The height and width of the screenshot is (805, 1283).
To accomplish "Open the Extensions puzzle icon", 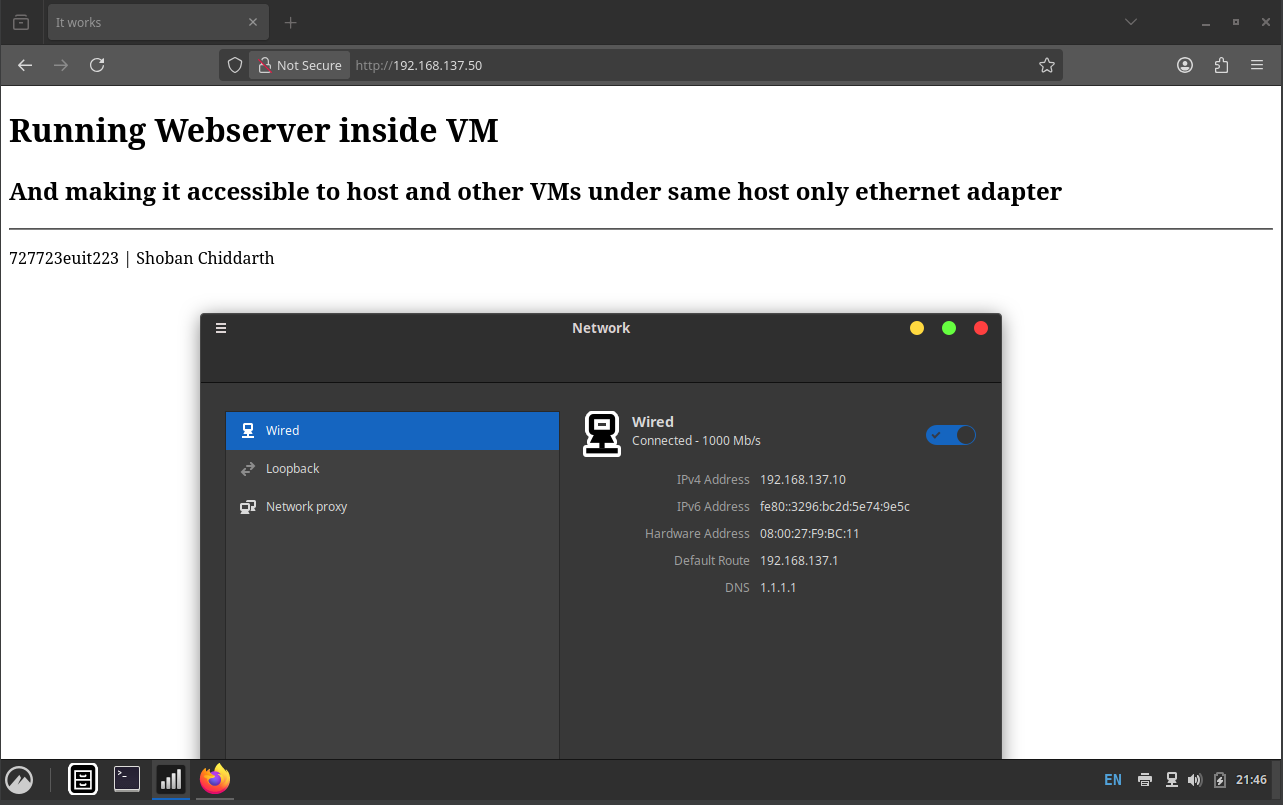I will pos(1221,65).
